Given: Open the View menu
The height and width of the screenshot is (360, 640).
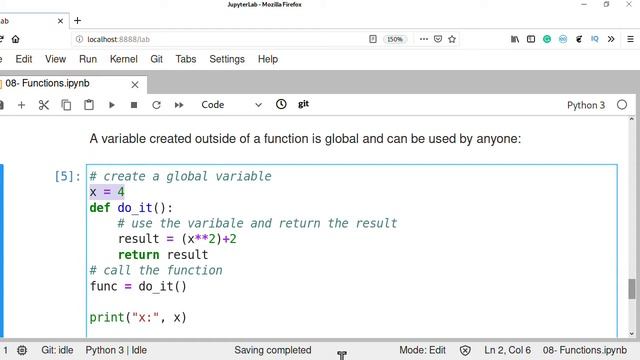Looking at the screenshot, I should point(55,59).
